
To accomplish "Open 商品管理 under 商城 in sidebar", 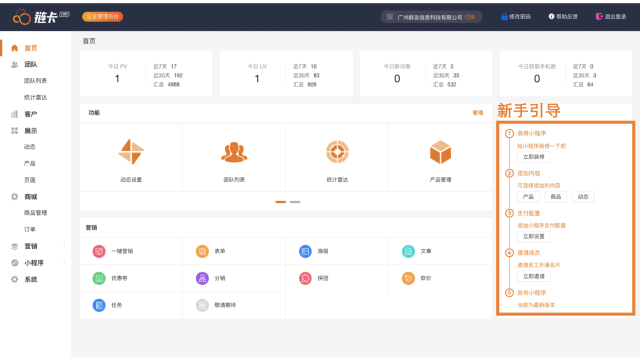I will (x=36, y=213).
